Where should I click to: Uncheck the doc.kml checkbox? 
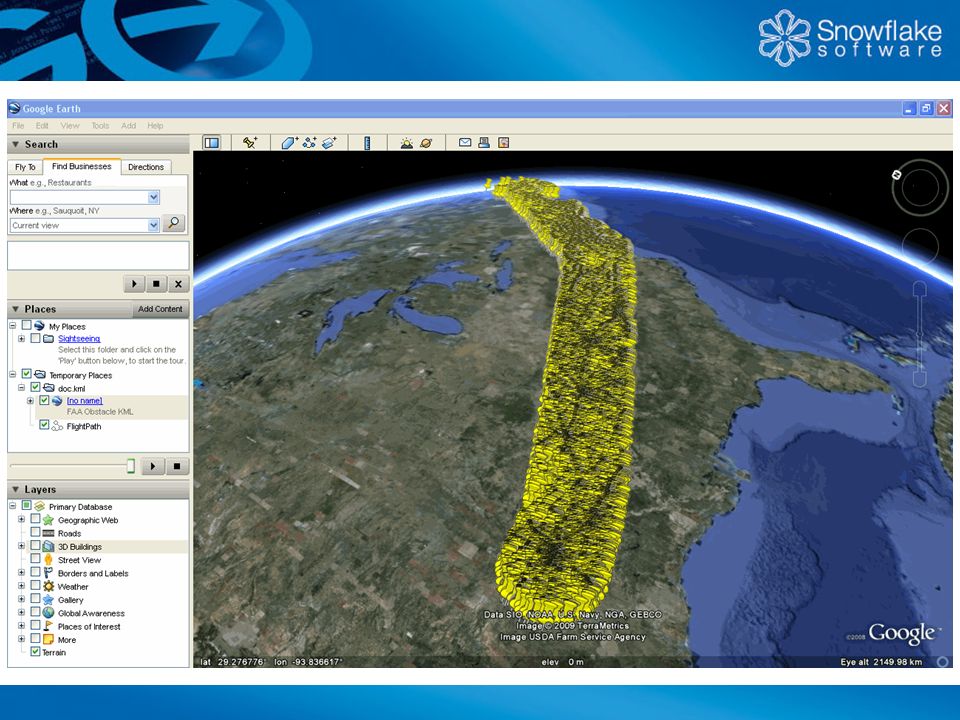tap(36, 387)
